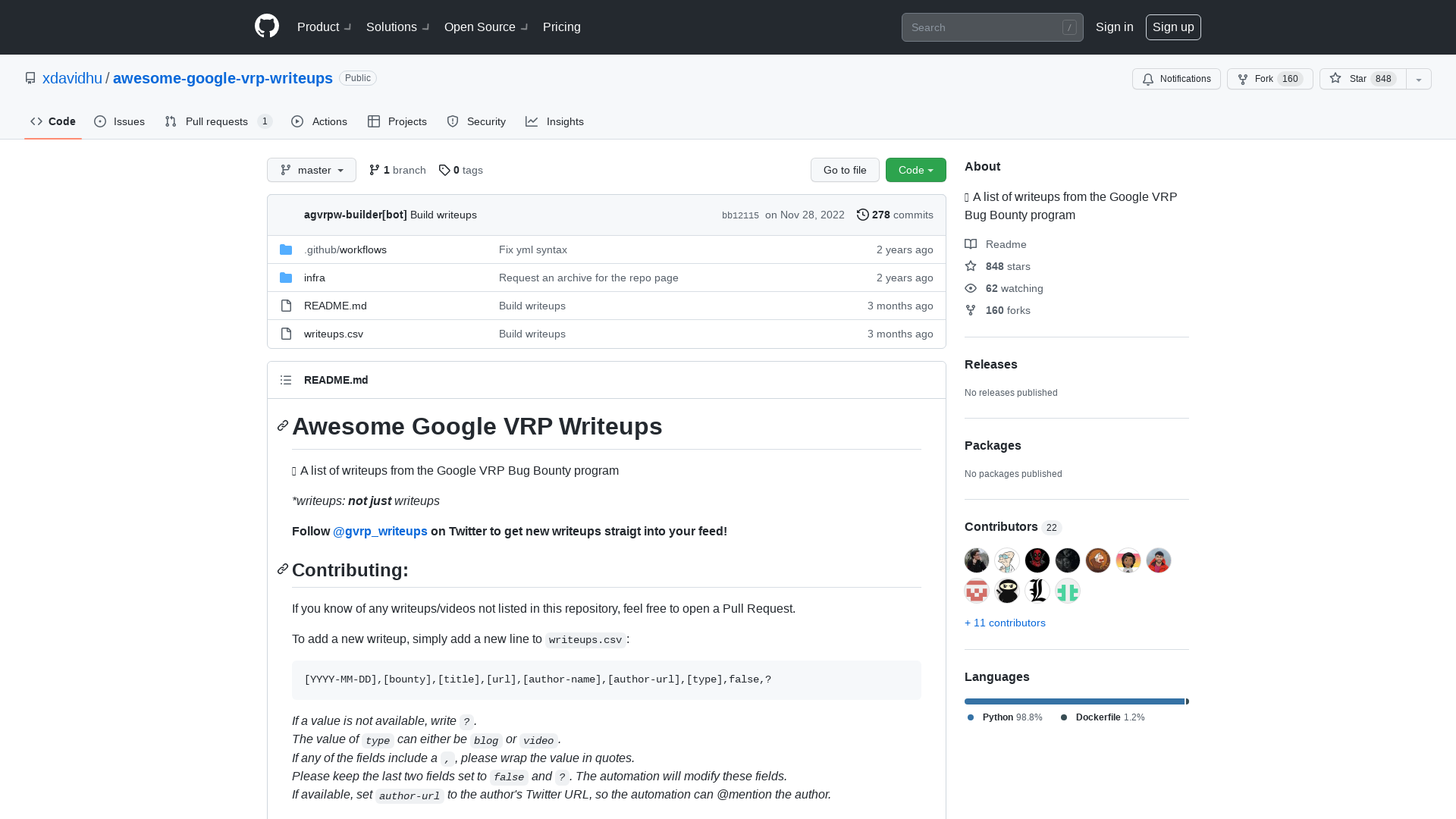Switch to the Issues tab
Viewport: 1456px width, 819px height.
(120, 121)
